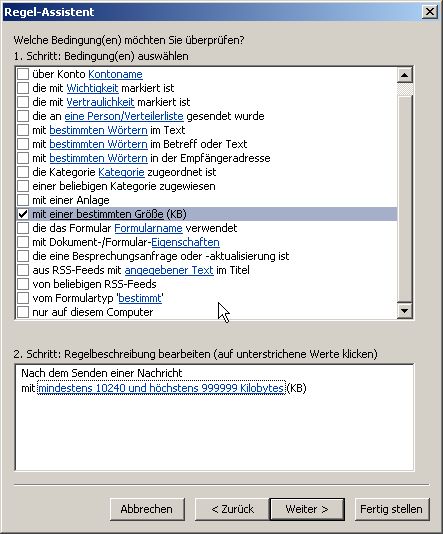
Task: Click 'eine Person/Verteilerliste' link
Action: 124,116
